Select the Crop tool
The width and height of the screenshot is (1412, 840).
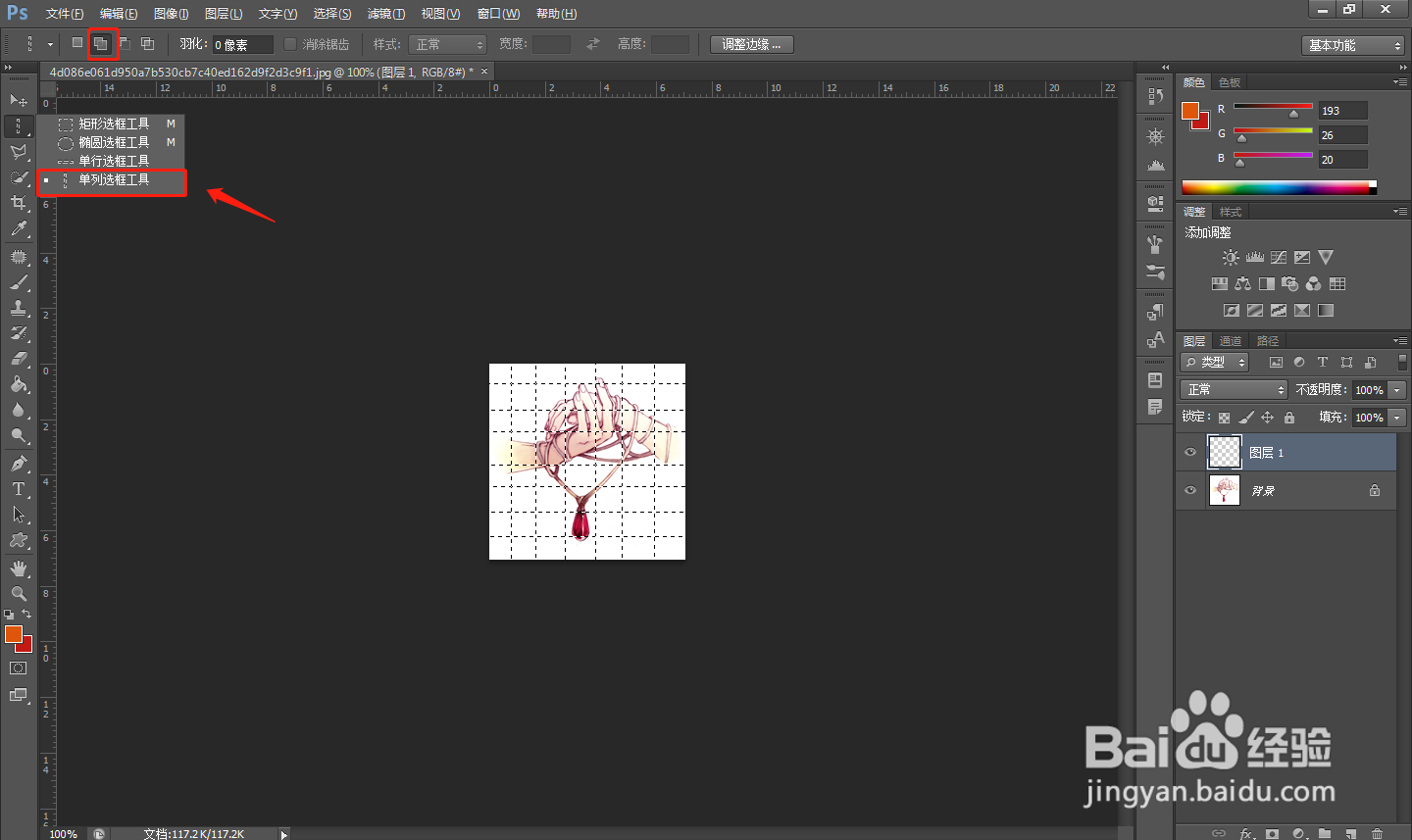coord(18,203)
